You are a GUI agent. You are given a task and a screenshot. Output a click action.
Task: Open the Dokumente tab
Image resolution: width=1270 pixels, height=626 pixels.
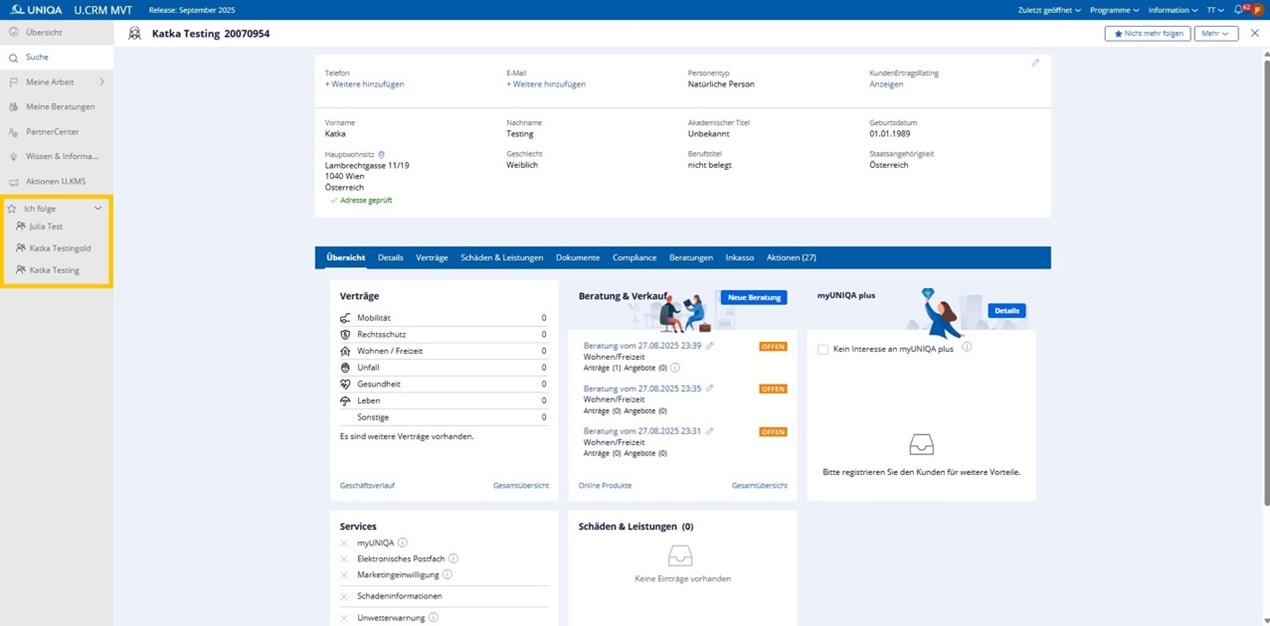[x=578, y=257]
